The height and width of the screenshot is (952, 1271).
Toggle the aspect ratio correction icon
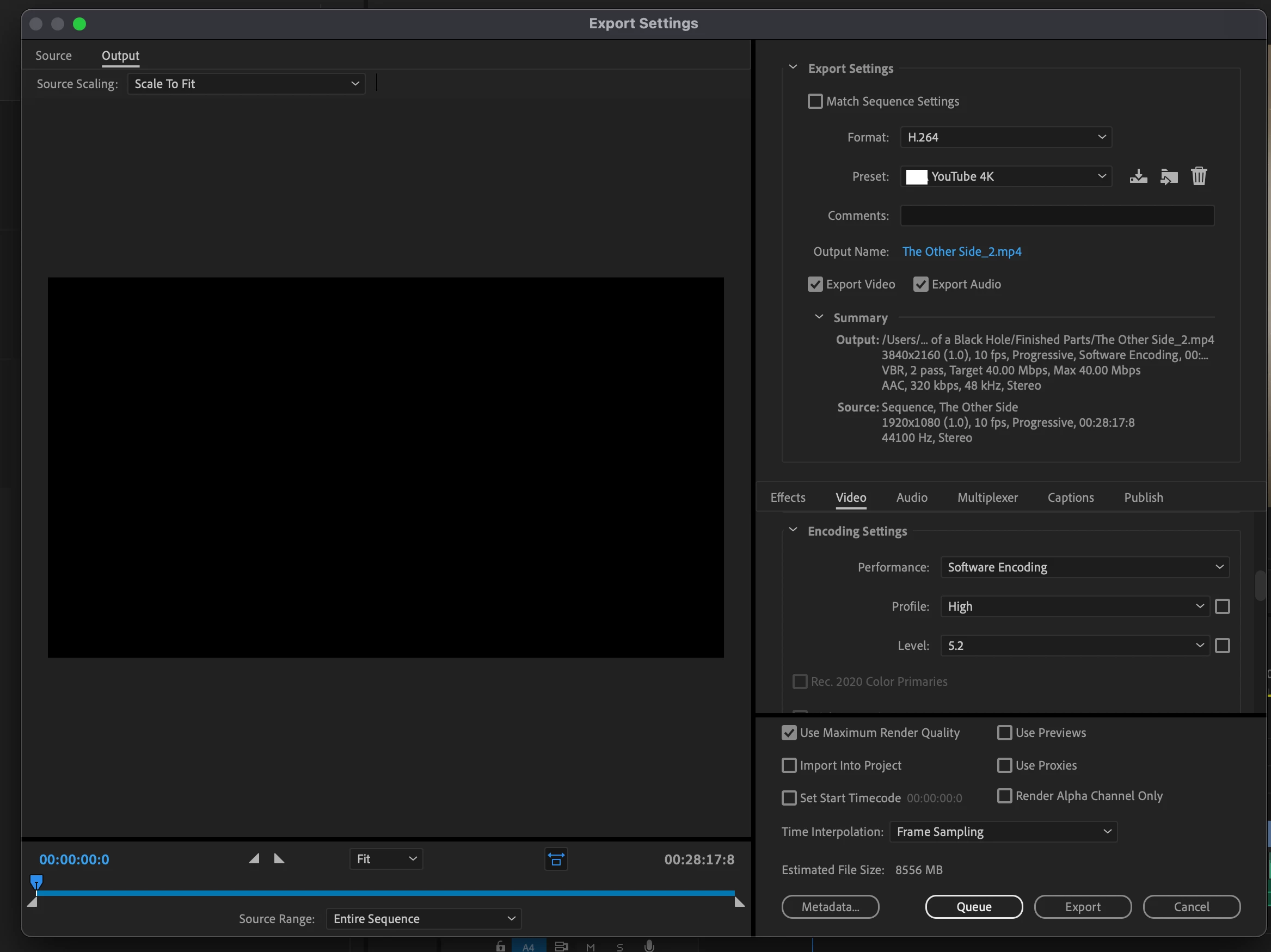coord(556,859)
